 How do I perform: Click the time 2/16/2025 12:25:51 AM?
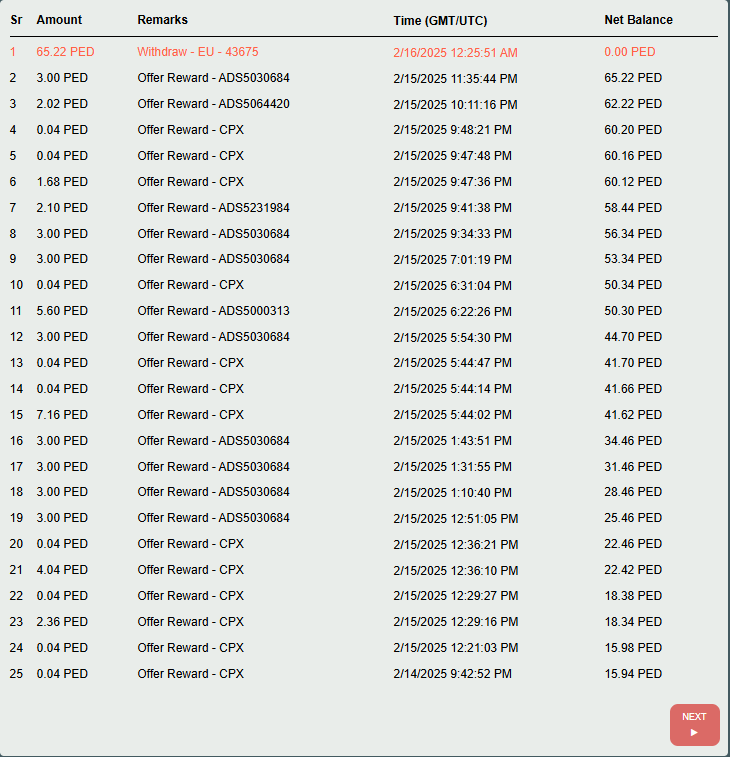pyautogui.click(x=455, y=53)
